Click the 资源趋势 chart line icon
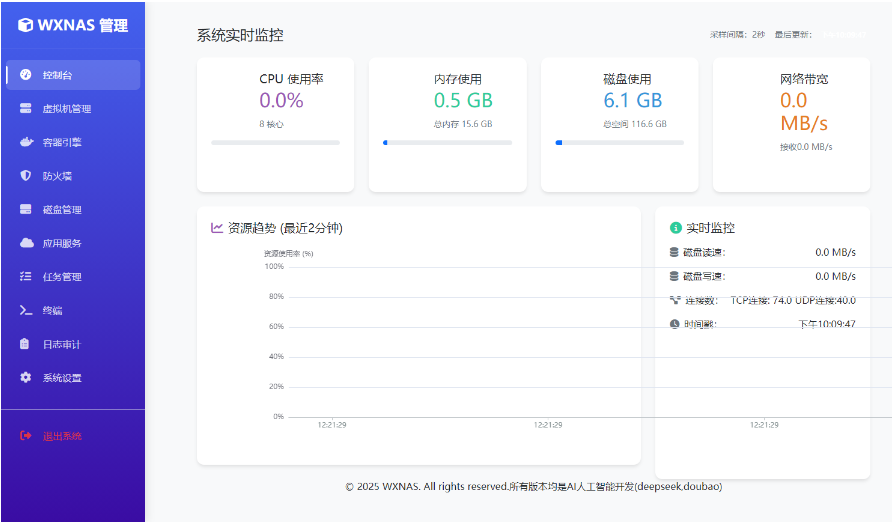Screen dimensions: 892x522 tap(217, 227)
